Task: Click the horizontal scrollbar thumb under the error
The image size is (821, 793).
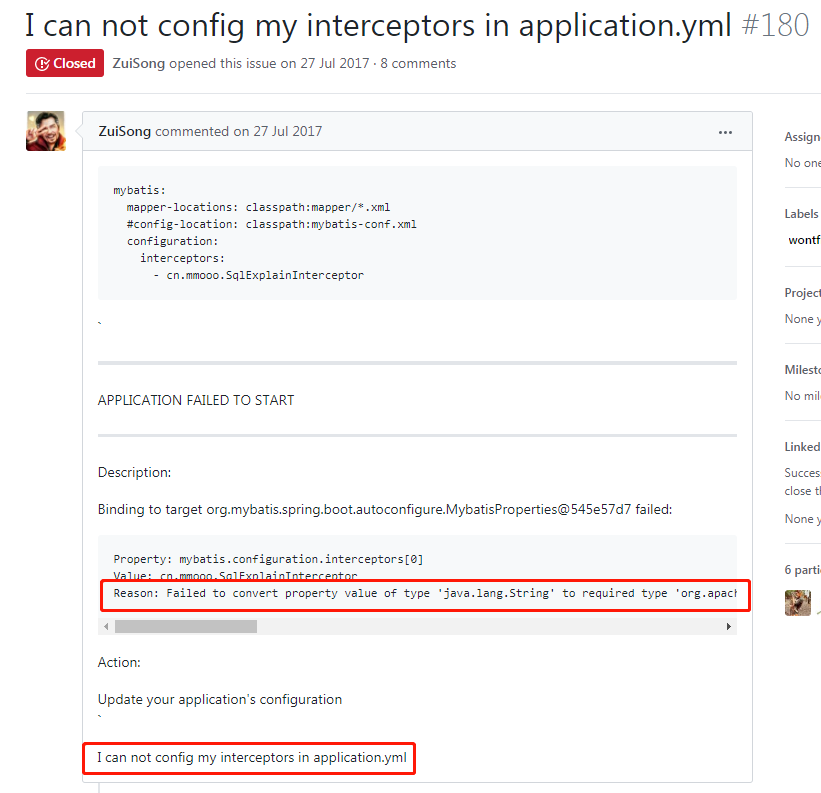Action: click(185, 626)
